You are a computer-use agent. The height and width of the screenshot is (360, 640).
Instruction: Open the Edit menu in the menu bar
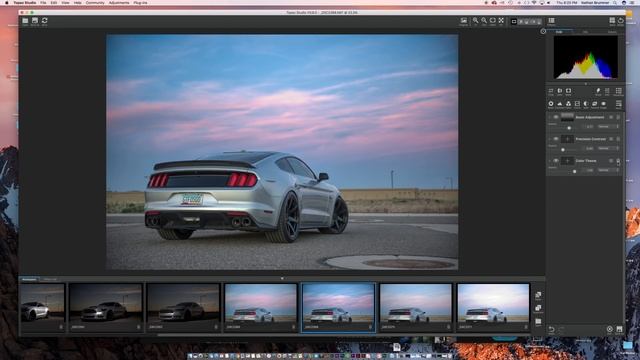tap(54, 2)
